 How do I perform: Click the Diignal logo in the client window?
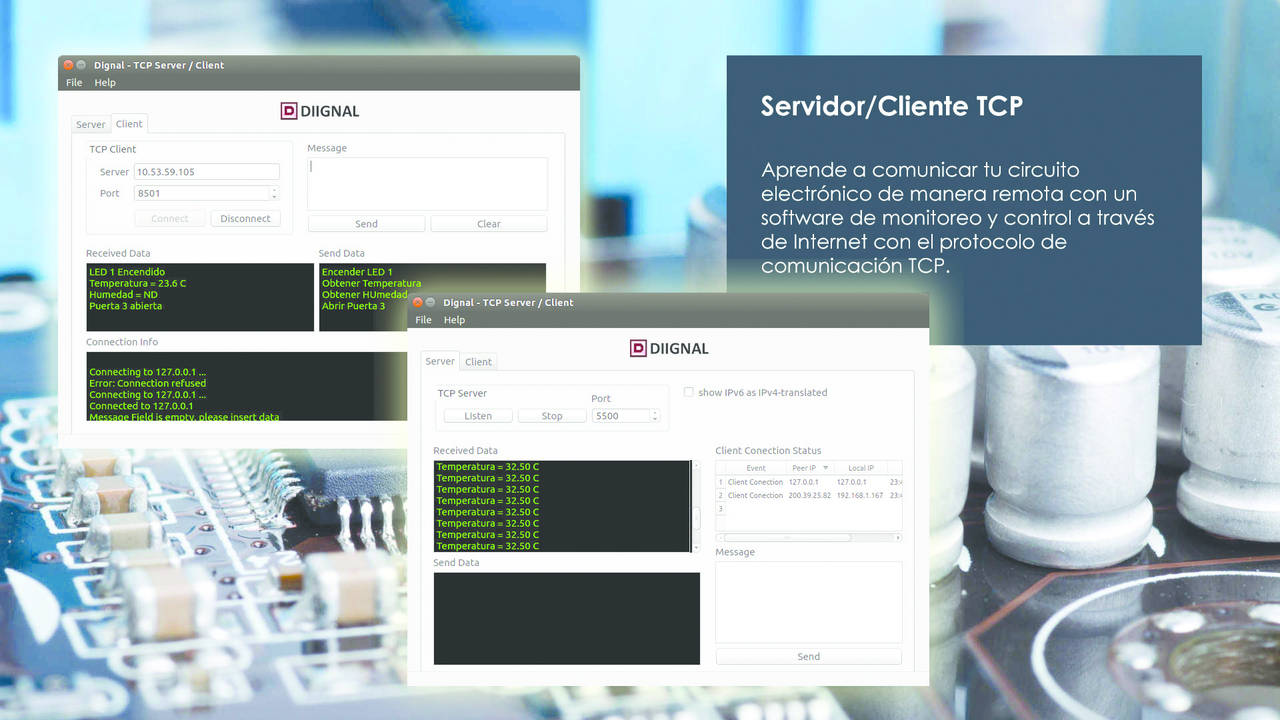[319, 111]
